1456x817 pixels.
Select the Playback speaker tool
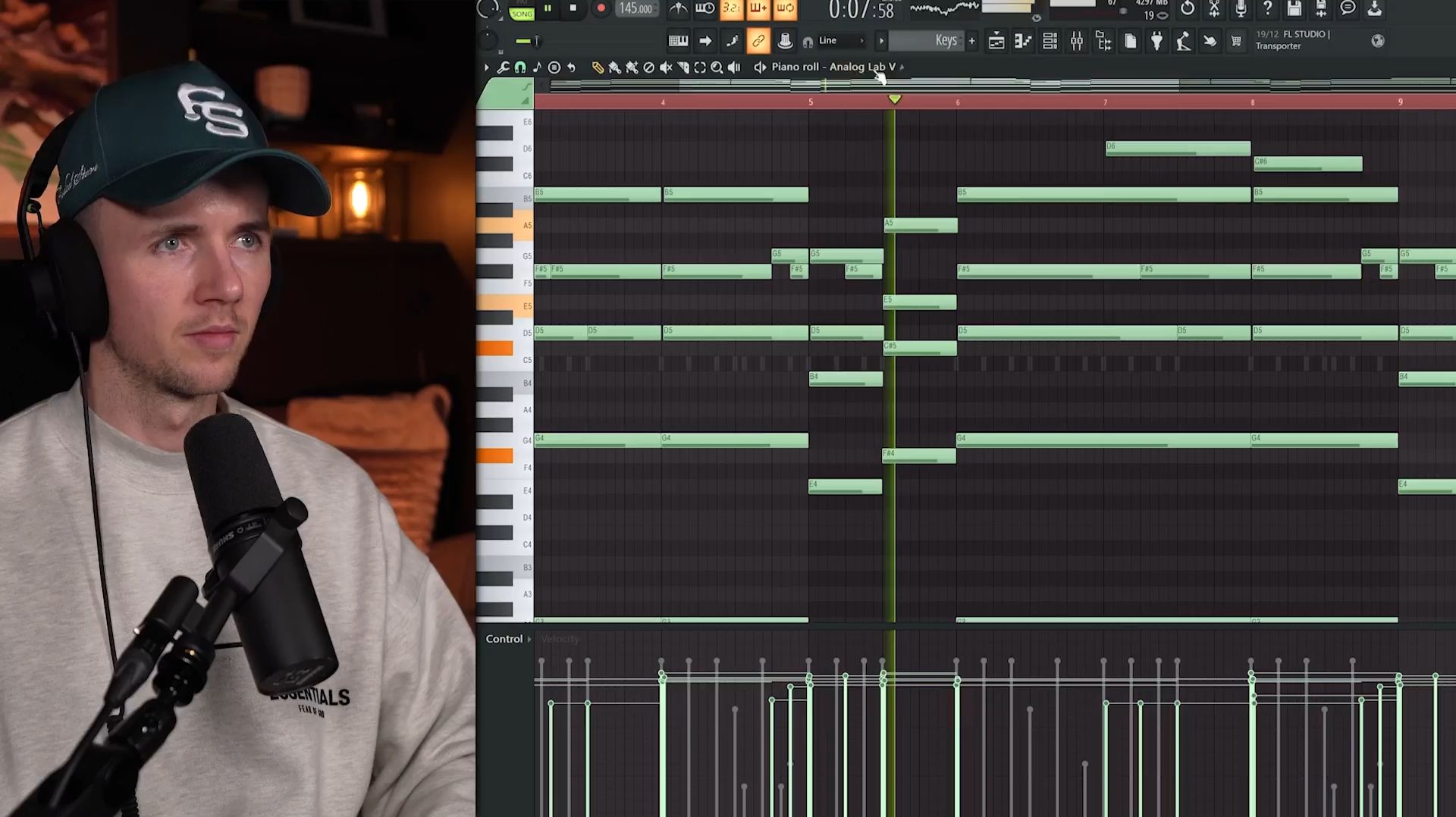pos(734,67)
